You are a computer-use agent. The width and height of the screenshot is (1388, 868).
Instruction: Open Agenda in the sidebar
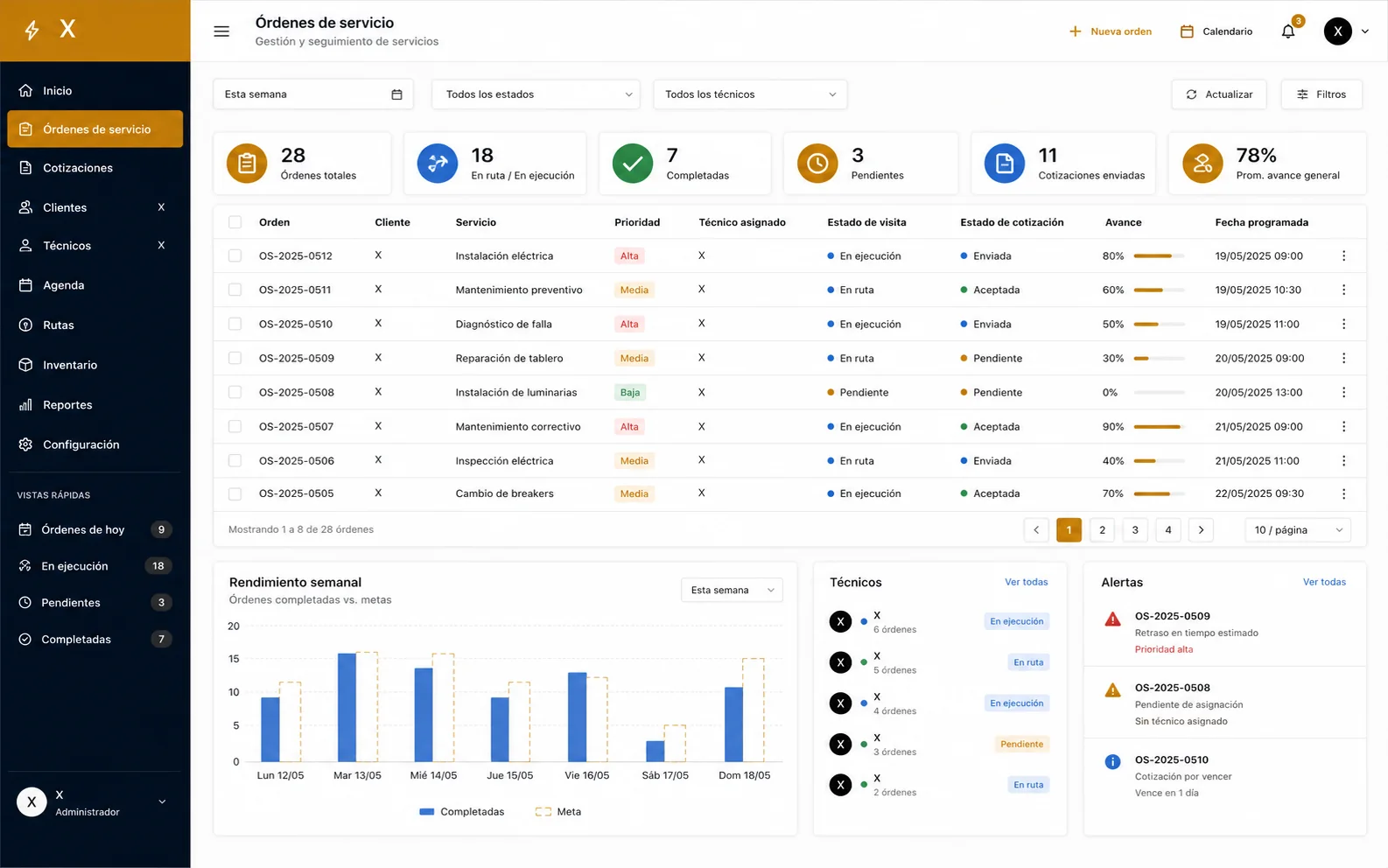(x=95, y=285)
